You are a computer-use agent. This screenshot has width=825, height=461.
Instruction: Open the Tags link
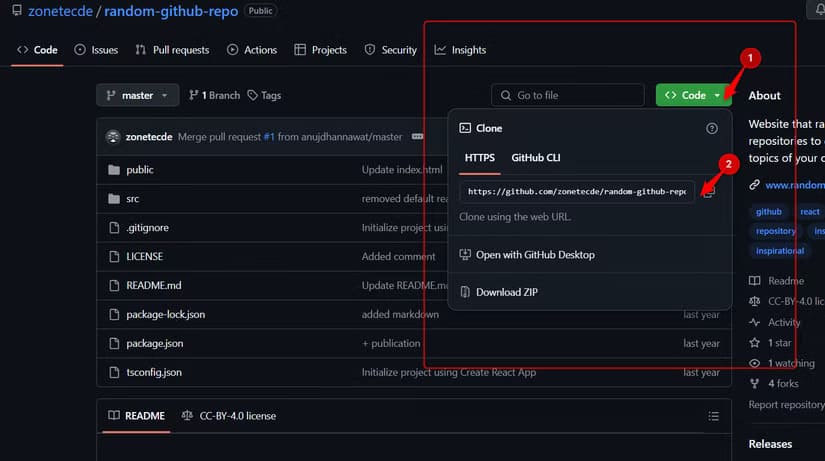264,96
